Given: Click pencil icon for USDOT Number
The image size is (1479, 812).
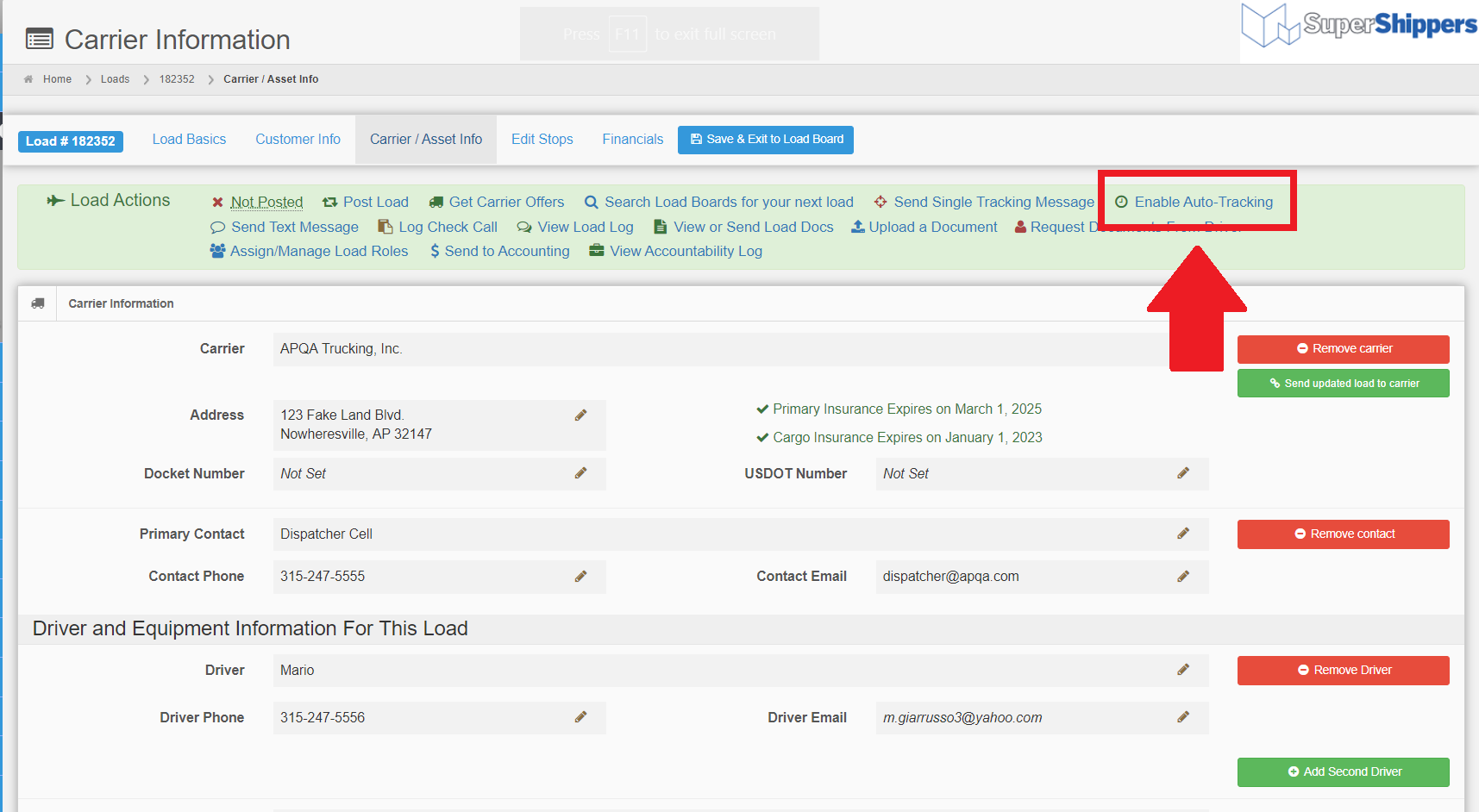Looking at the screenshot, I should coord(1183,473).
